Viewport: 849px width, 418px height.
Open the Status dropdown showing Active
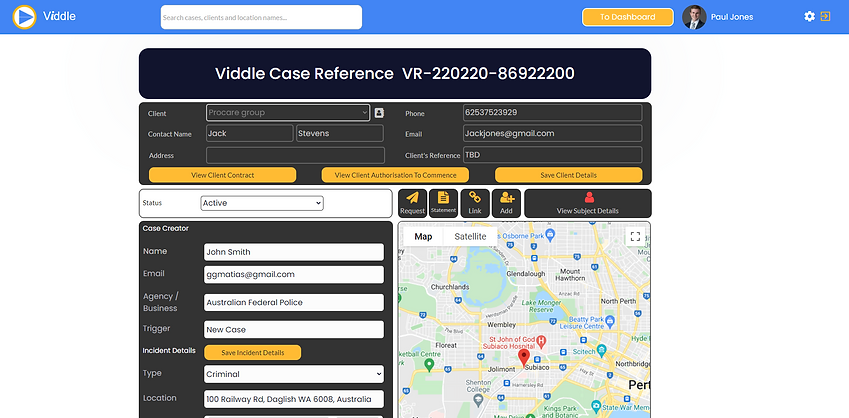(x=262, y=203)
